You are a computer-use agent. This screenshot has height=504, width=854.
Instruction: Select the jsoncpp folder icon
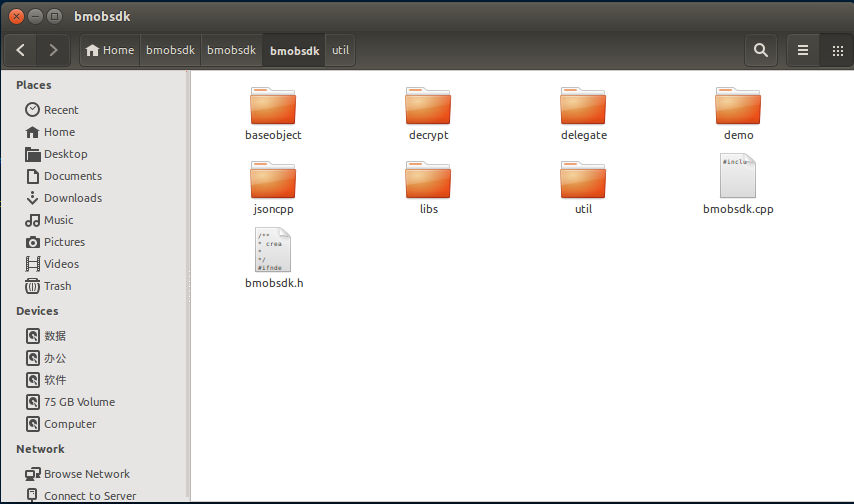point(273,180)
